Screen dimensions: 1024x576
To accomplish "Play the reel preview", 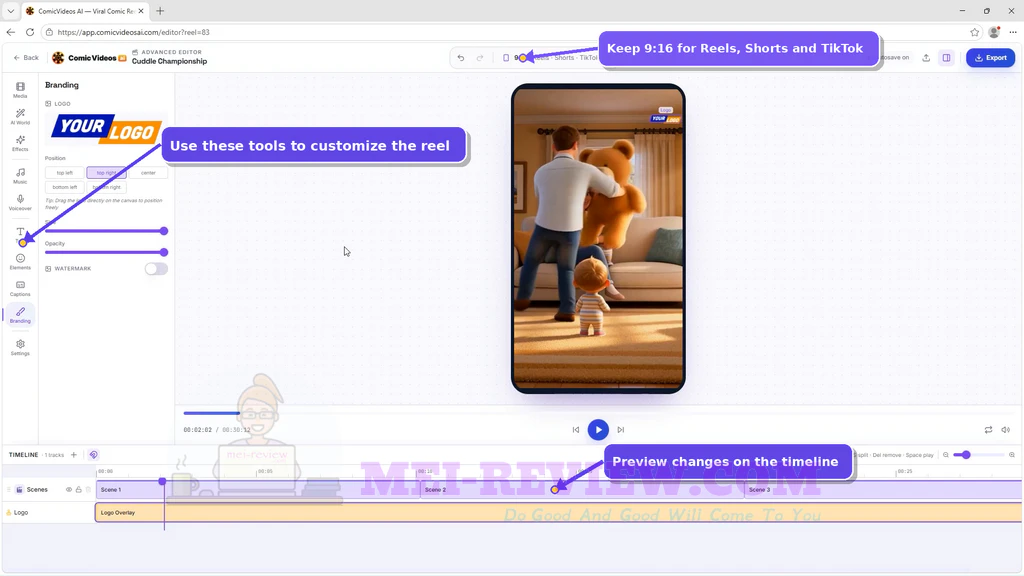I will tap(598, 430).
